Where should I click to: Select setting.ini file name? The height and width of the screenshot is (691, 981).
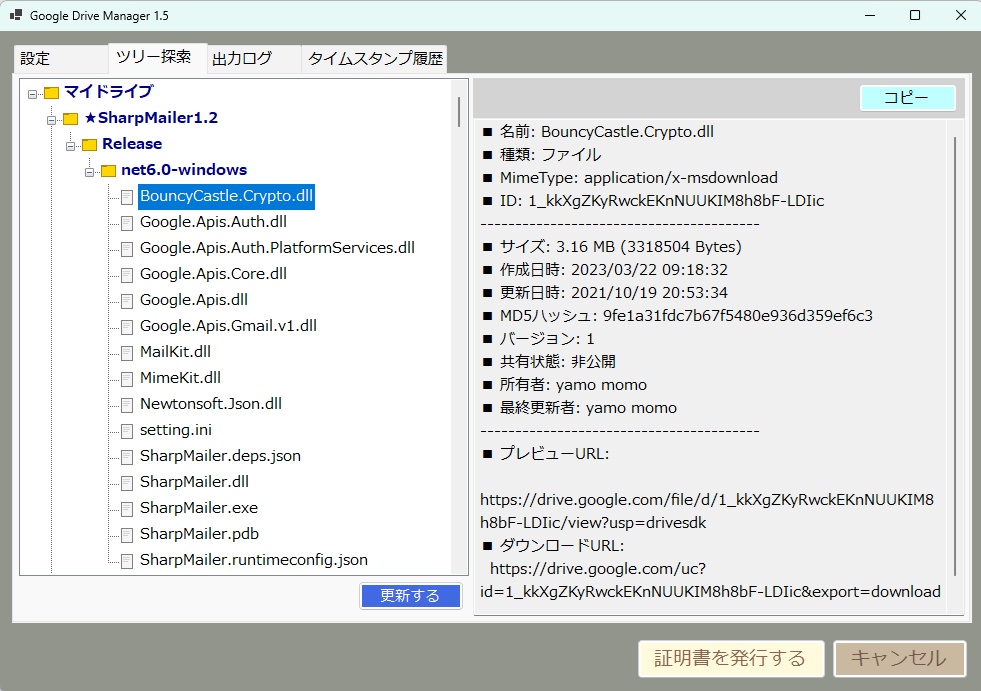(x=176, y=430)
